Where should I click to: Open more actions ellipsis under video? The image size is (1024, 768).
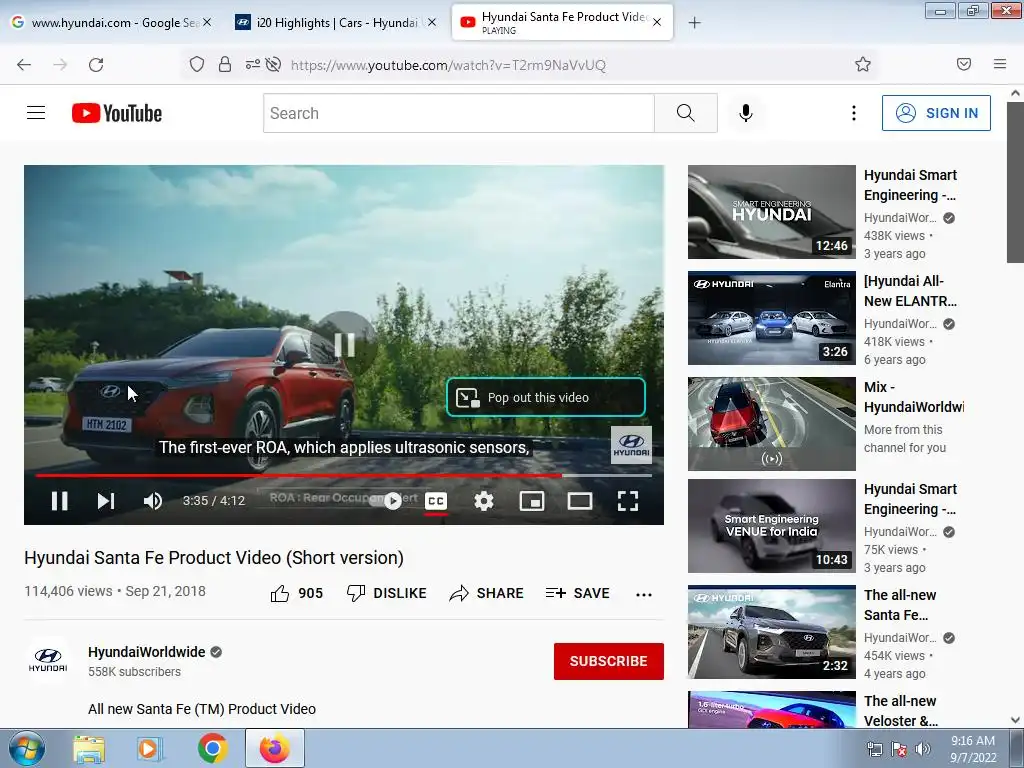click(644, 594)
